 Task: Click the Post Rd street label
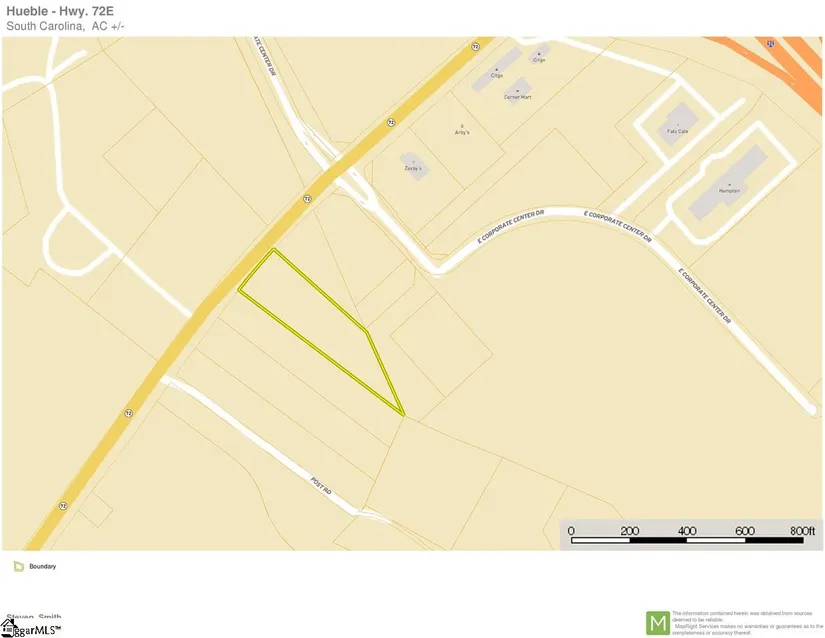pyautogui.click(x=321, y=485)
